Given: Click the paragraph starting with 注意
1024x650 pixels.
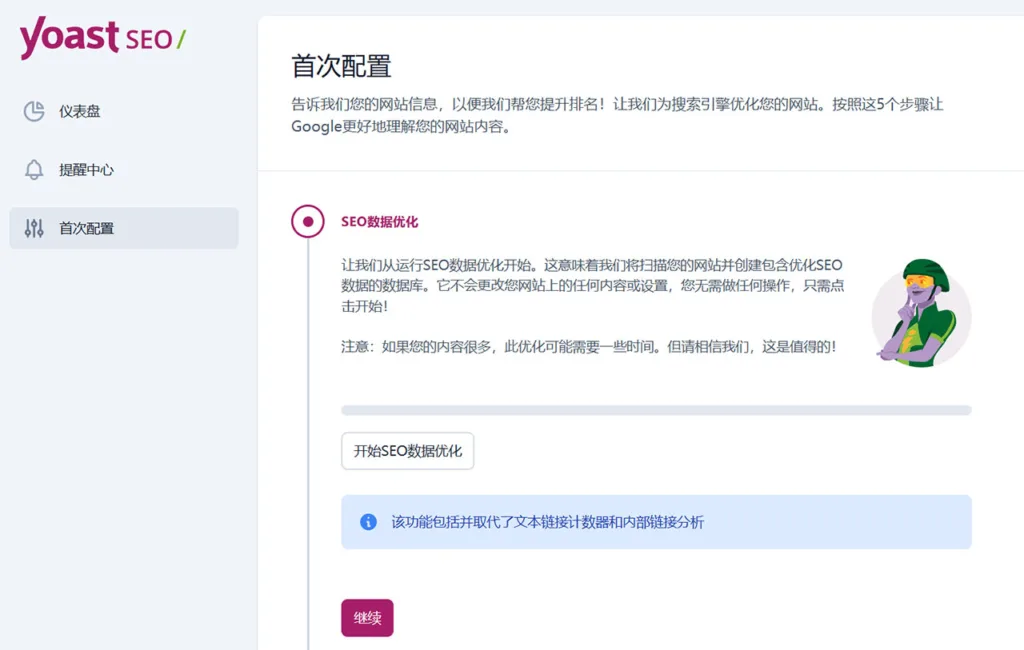Looking at the screenshot, I should pyautogui.click(x=588, y=347).
